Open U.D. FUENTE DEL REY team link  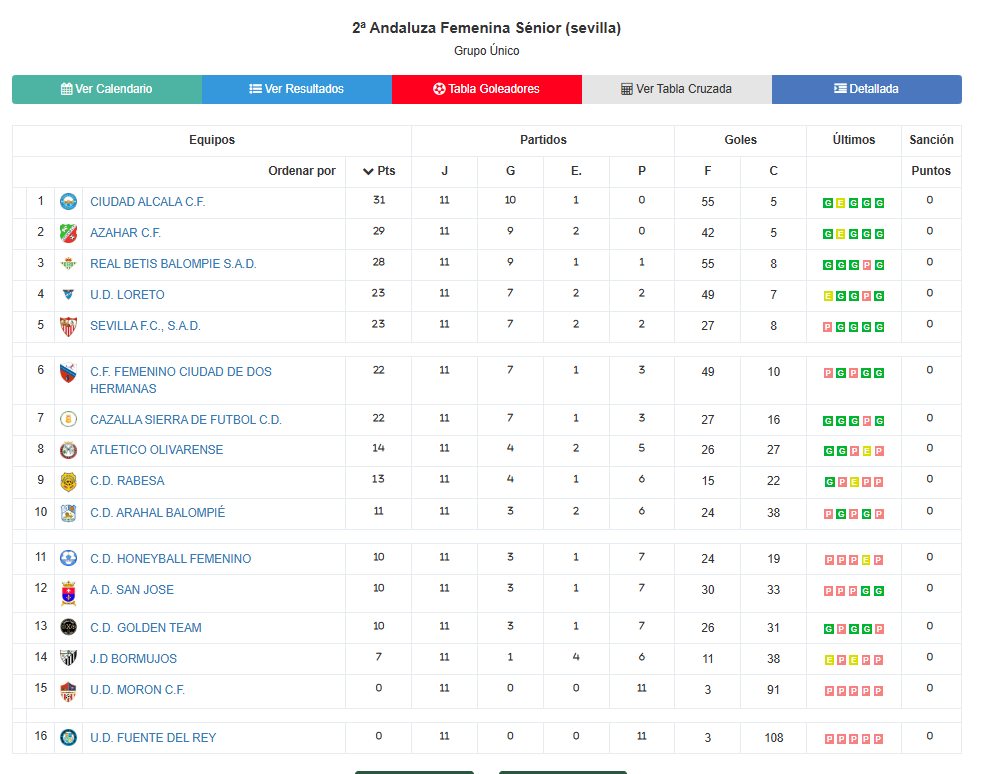(x=153, y=737)
